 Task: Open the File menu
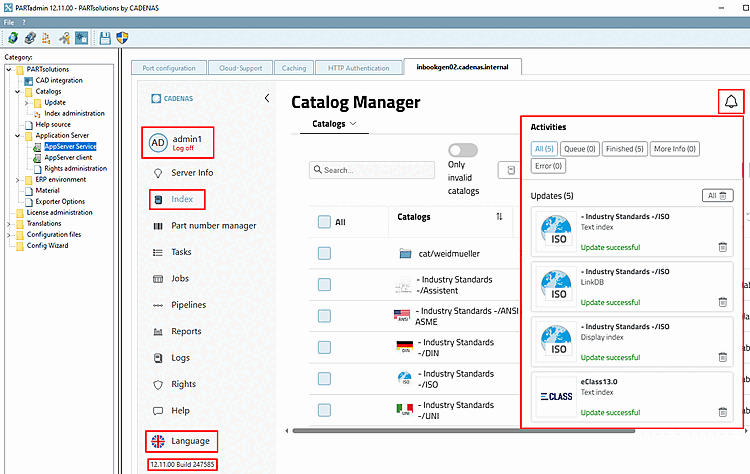[x=9, y=22]
